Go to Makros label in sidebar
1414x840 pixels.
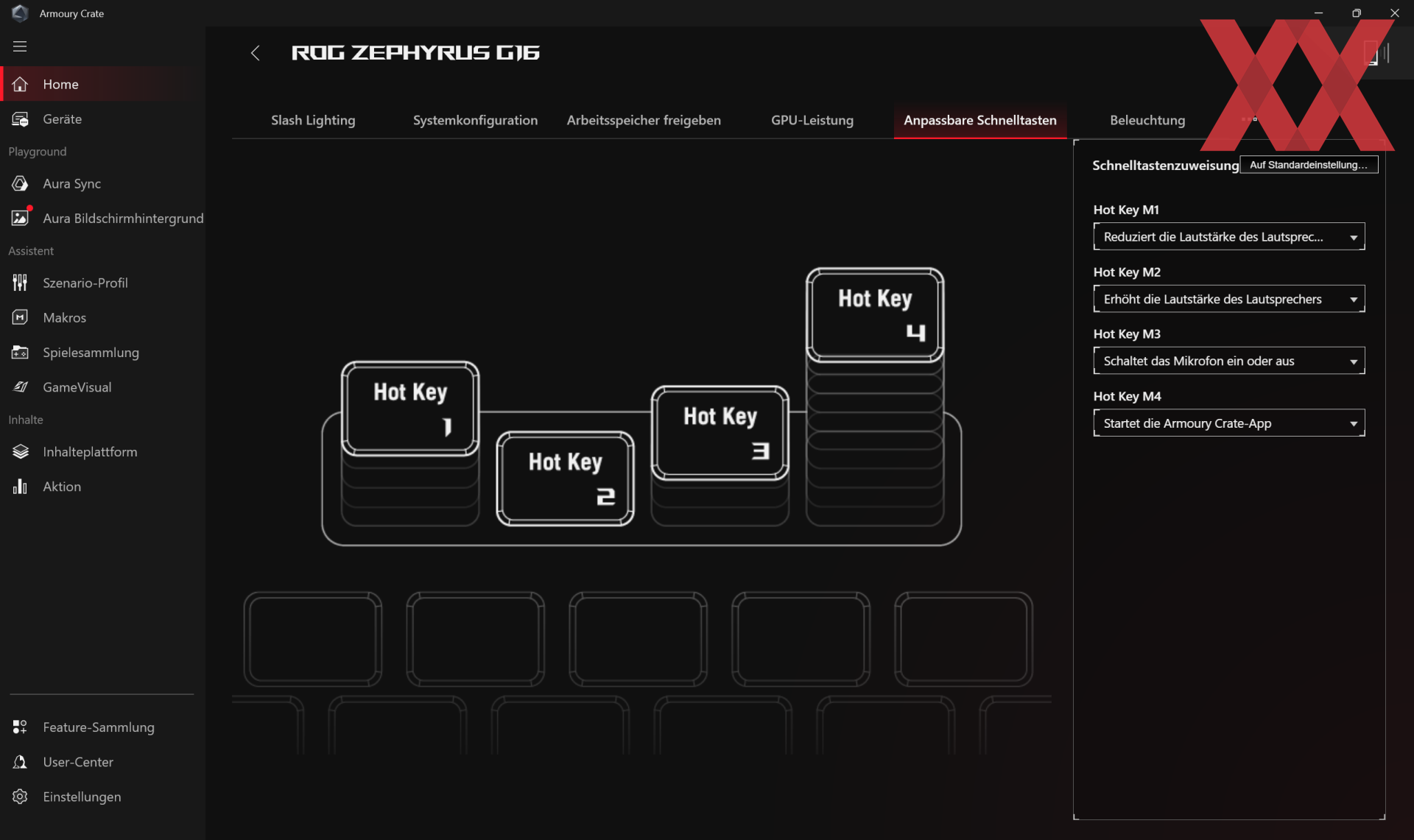coord(64,317)
